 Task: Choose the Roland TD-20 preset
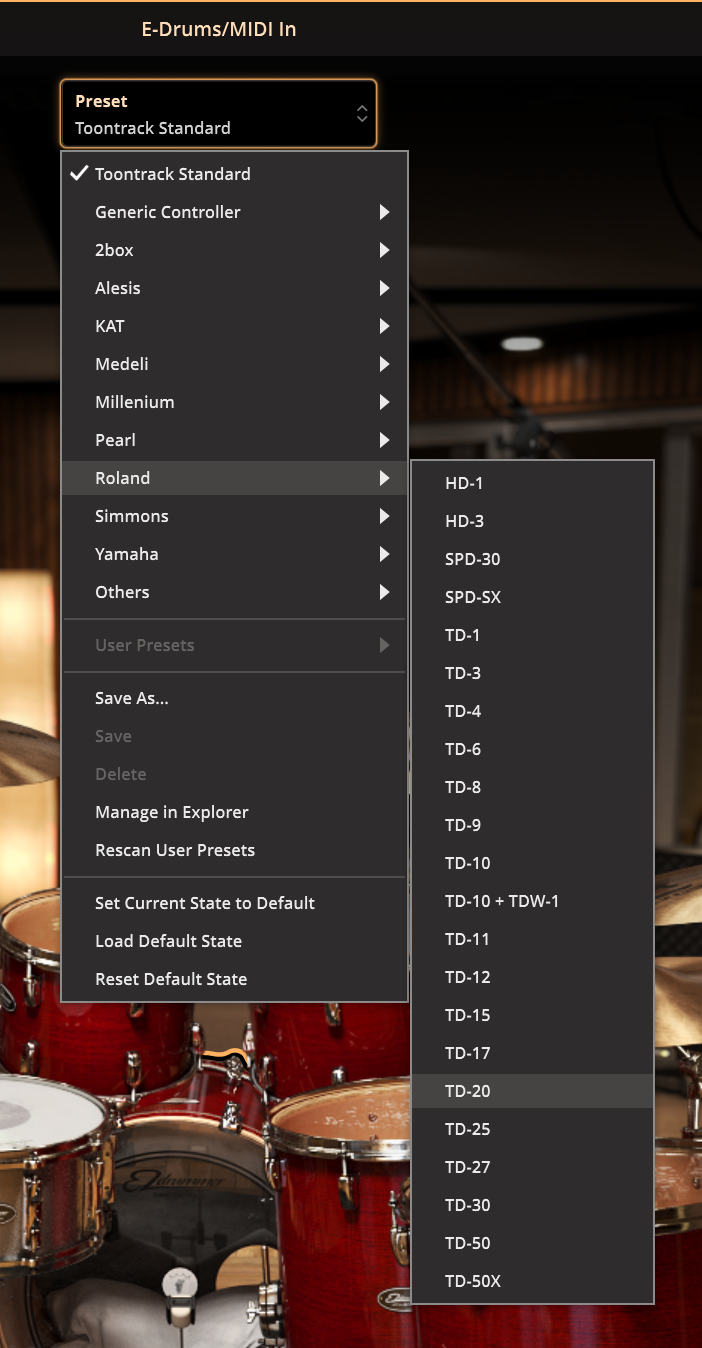coord(468,1091)
